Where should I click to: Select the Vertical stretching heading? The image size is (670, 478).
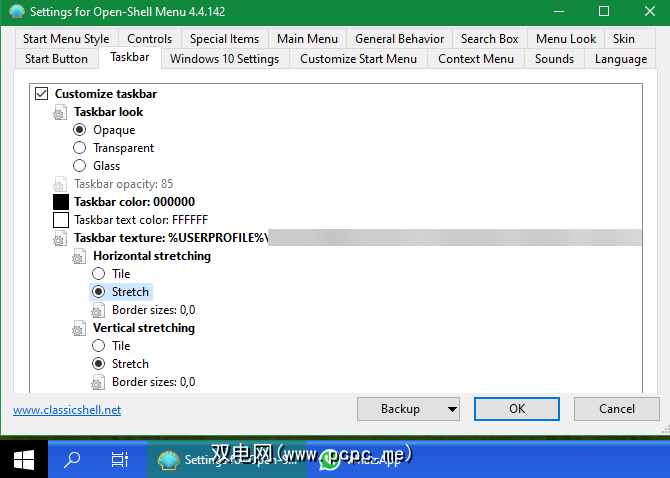click(144, 328)
